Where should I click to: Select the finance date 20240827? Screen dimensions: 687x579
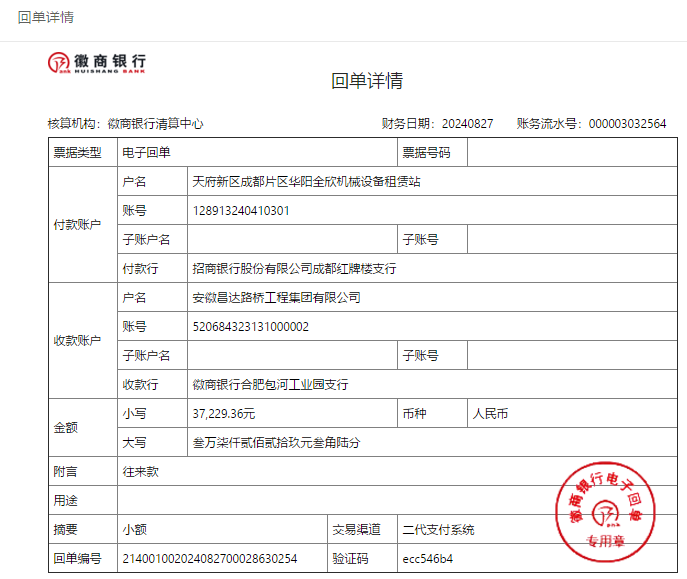[x=467, y=124]
